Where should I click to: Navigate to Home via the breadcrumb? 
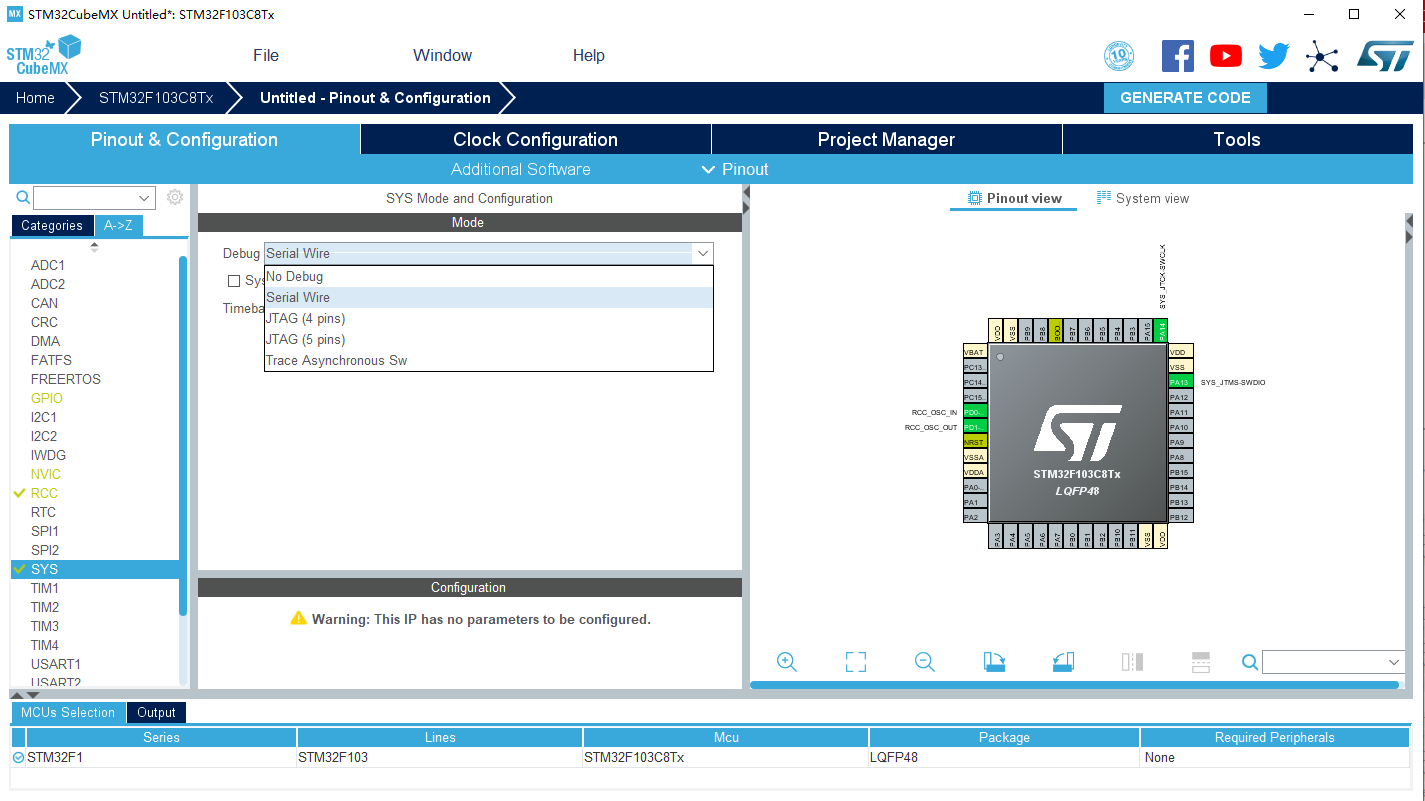(x=35, y=97)
